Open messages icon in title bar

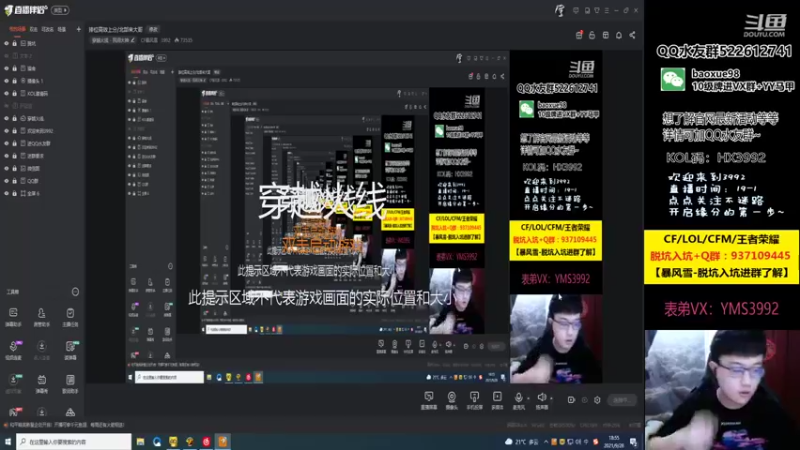point(576,10)
